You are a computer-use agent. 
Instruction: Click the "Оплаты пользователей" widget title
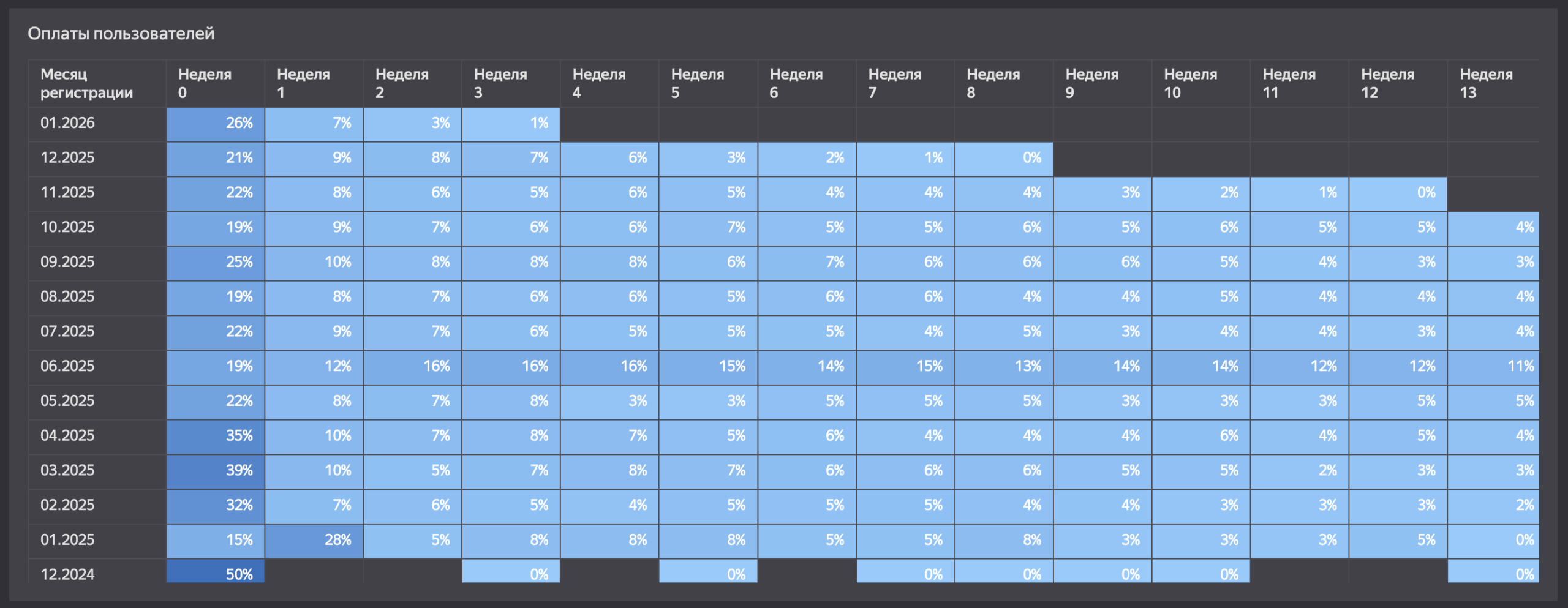[121, 34]
